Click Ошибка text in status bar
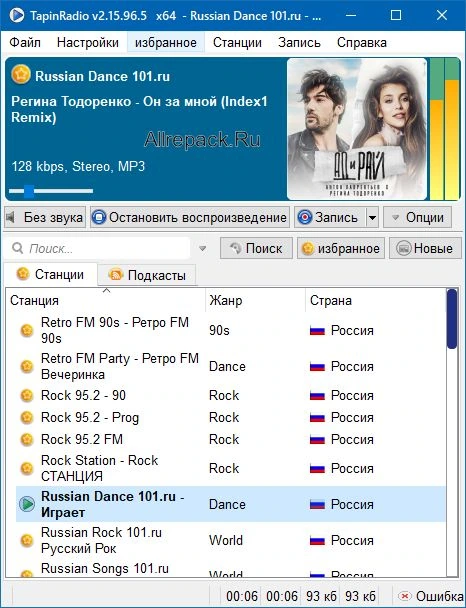 439,596
